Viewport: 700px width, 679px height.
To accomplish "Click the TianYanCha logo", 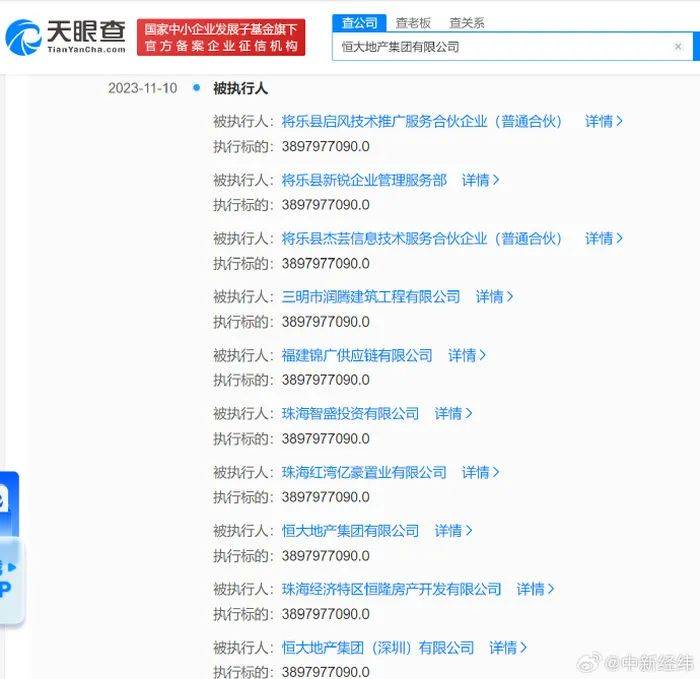I will (66, 37).
